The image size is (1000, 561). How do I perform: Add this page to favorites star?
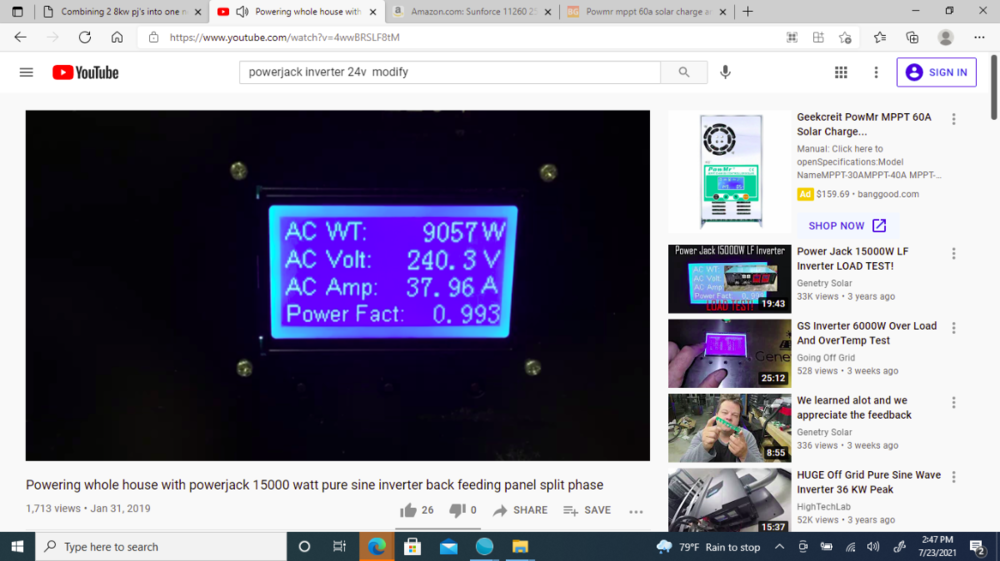tap(845, 38)
